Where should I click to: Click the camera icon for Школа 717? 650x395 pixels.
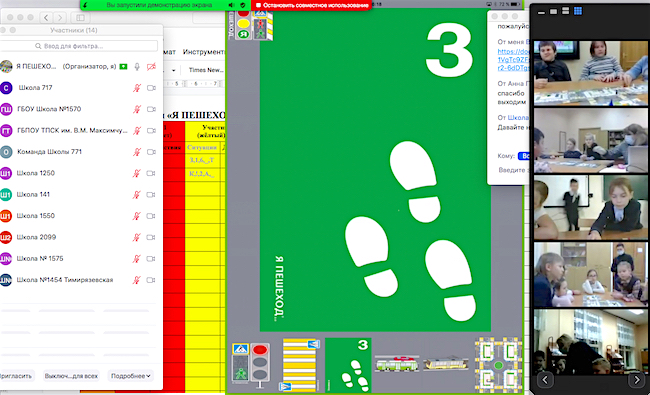coord(151,88)
